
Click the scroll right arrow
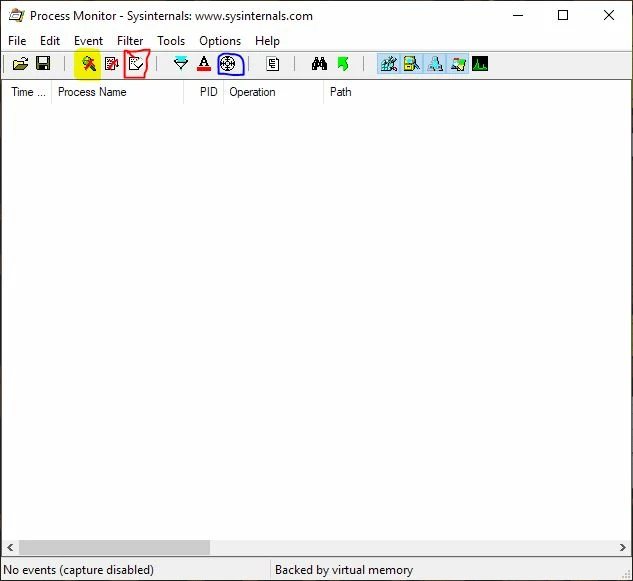623,547
